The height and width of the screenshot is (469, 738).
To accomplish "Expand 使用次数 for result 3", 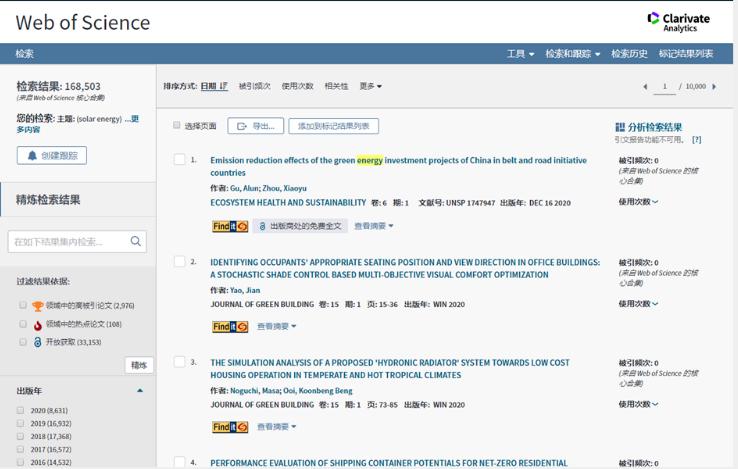I will (638, 404).
